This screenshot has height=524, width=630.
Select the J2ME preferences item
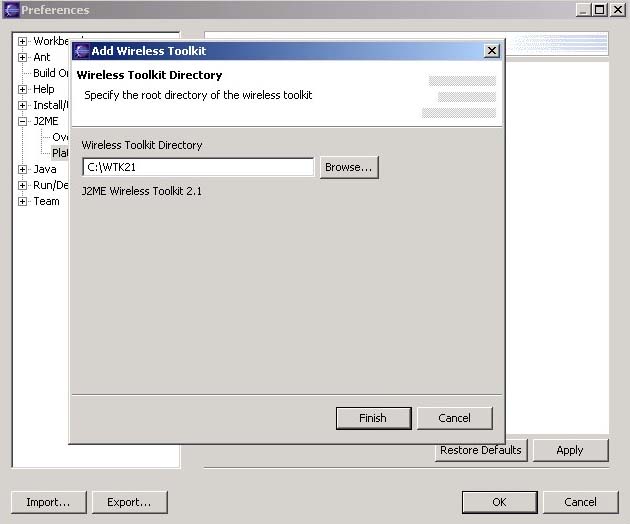46,121
